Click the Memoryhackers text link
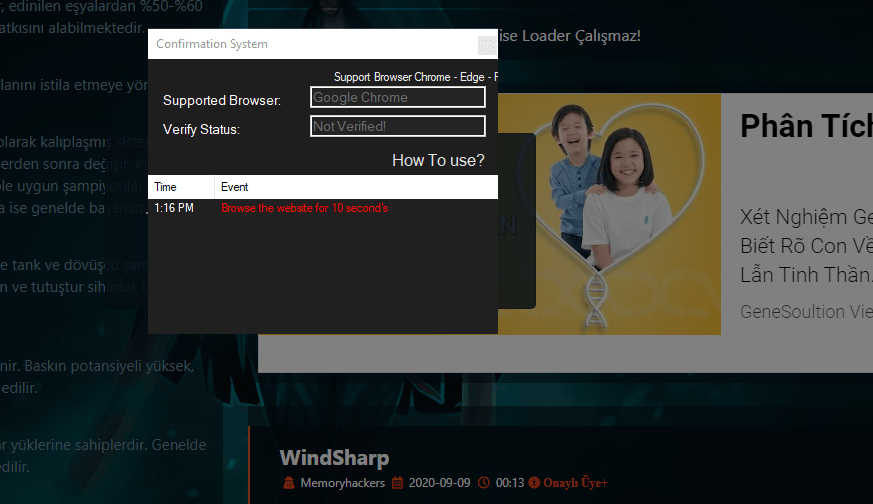 (342, 483)
